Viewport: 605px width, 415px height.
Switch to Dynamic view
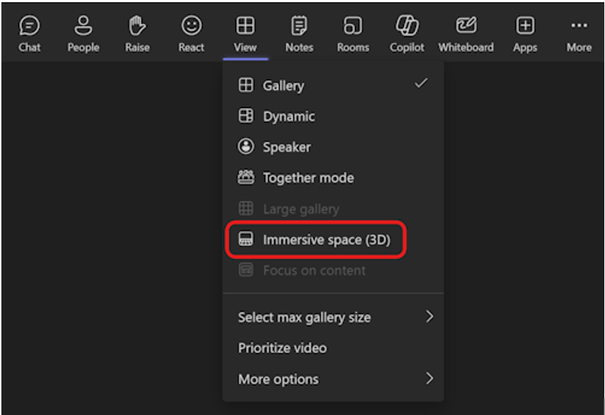(x=288, y=116)
